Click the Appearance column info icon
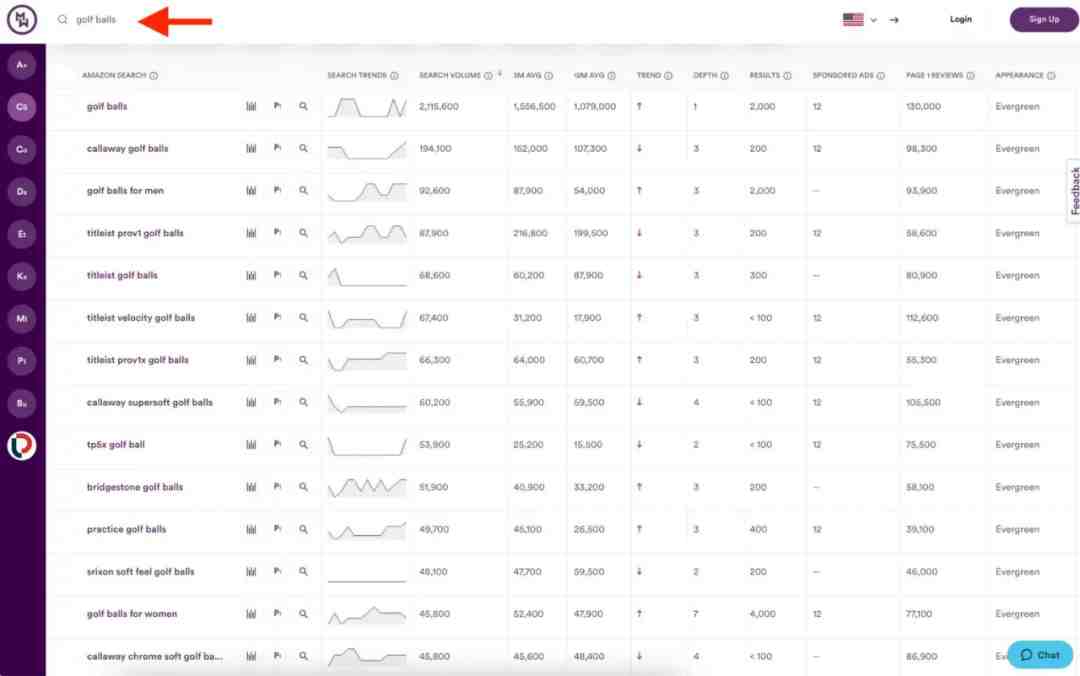Screen dimensions: 1080x676 pyautogui.click(x=1051, y=76)
